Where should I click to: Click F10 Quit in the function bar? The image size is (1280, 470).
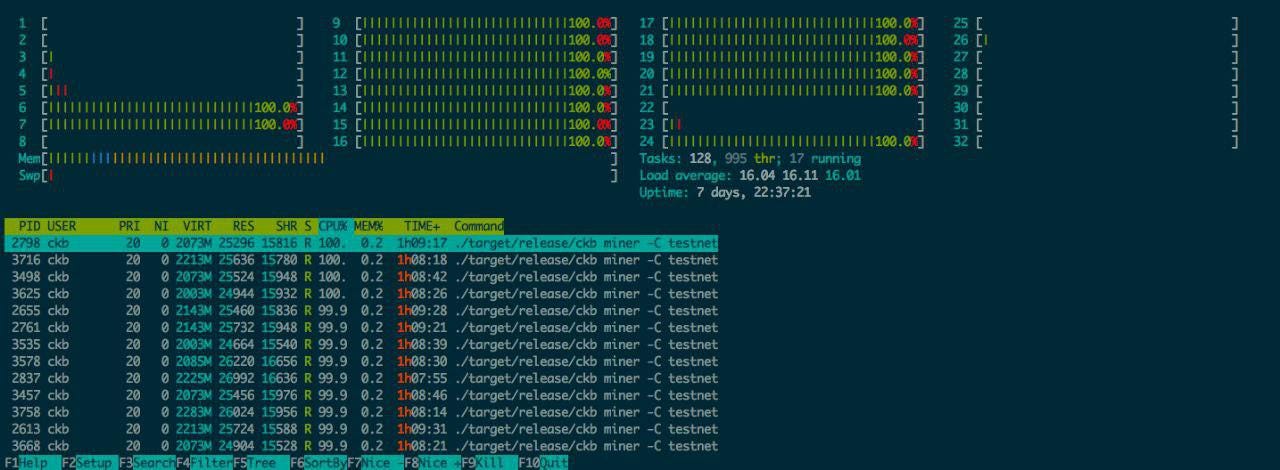coord(543,463)
